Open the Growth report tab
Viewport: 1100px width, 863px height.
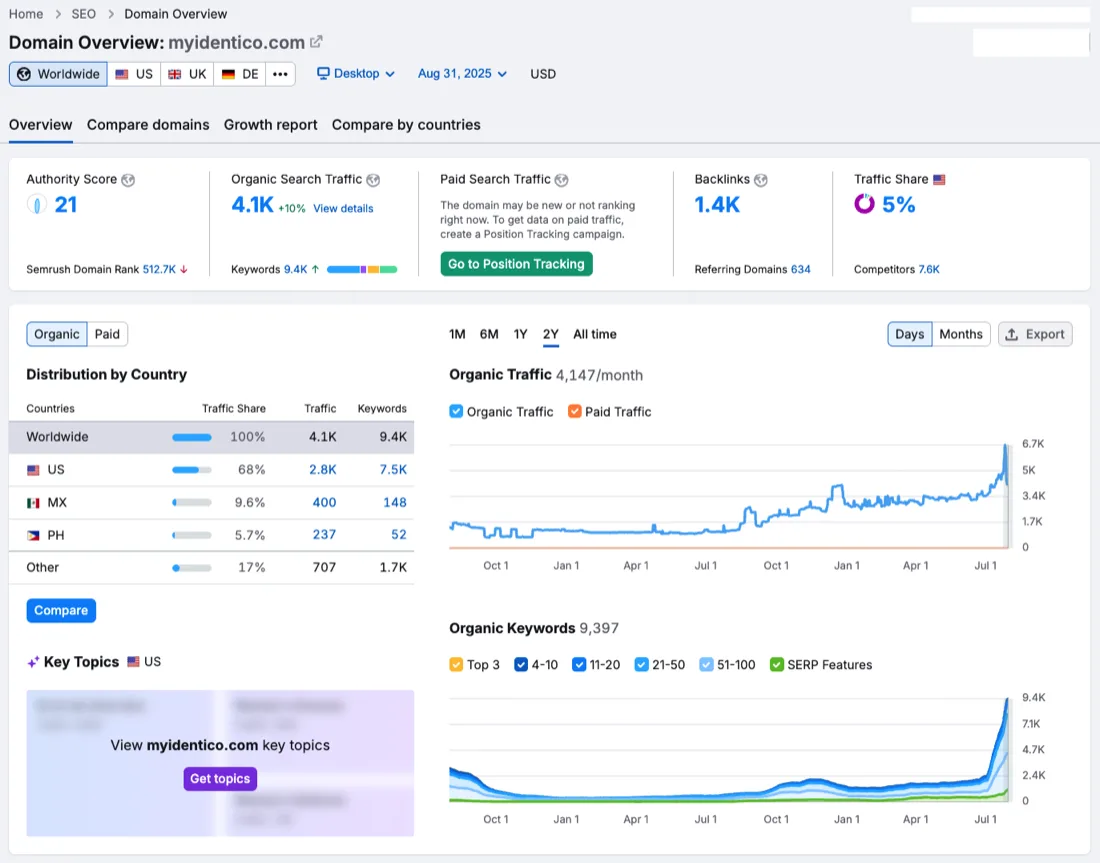[x=271, y=125]
